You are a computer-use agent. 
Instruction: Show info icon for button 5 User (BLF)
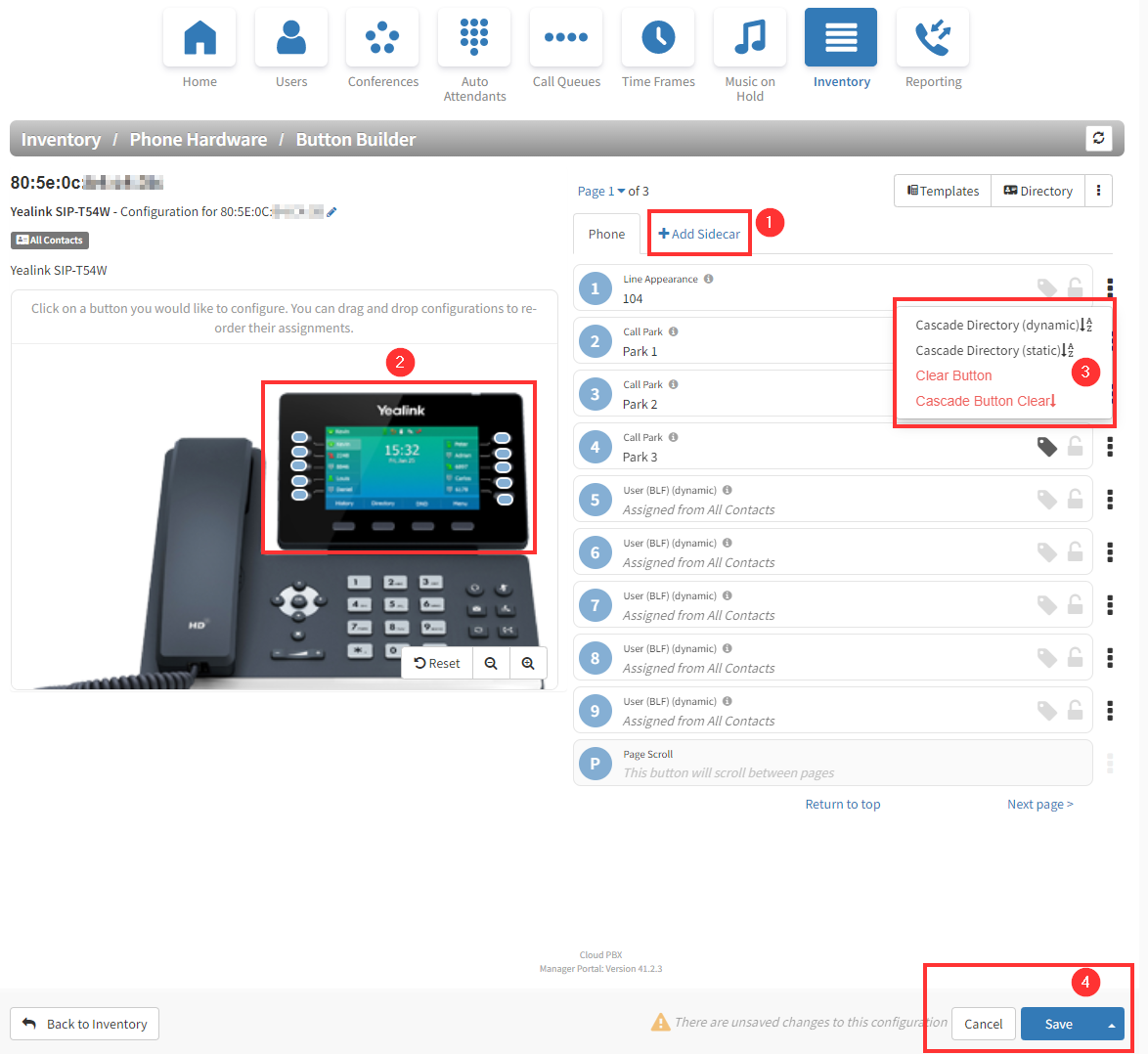click(x=727, y=490)
